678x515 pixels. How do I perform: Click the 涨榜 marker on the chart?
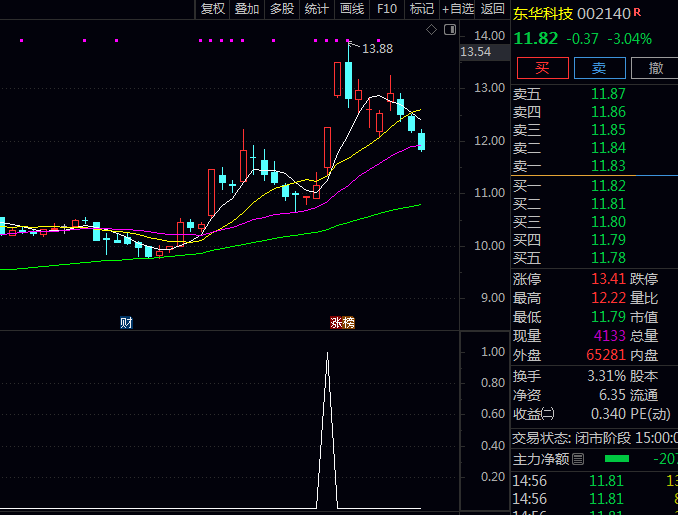pos(342,322)
